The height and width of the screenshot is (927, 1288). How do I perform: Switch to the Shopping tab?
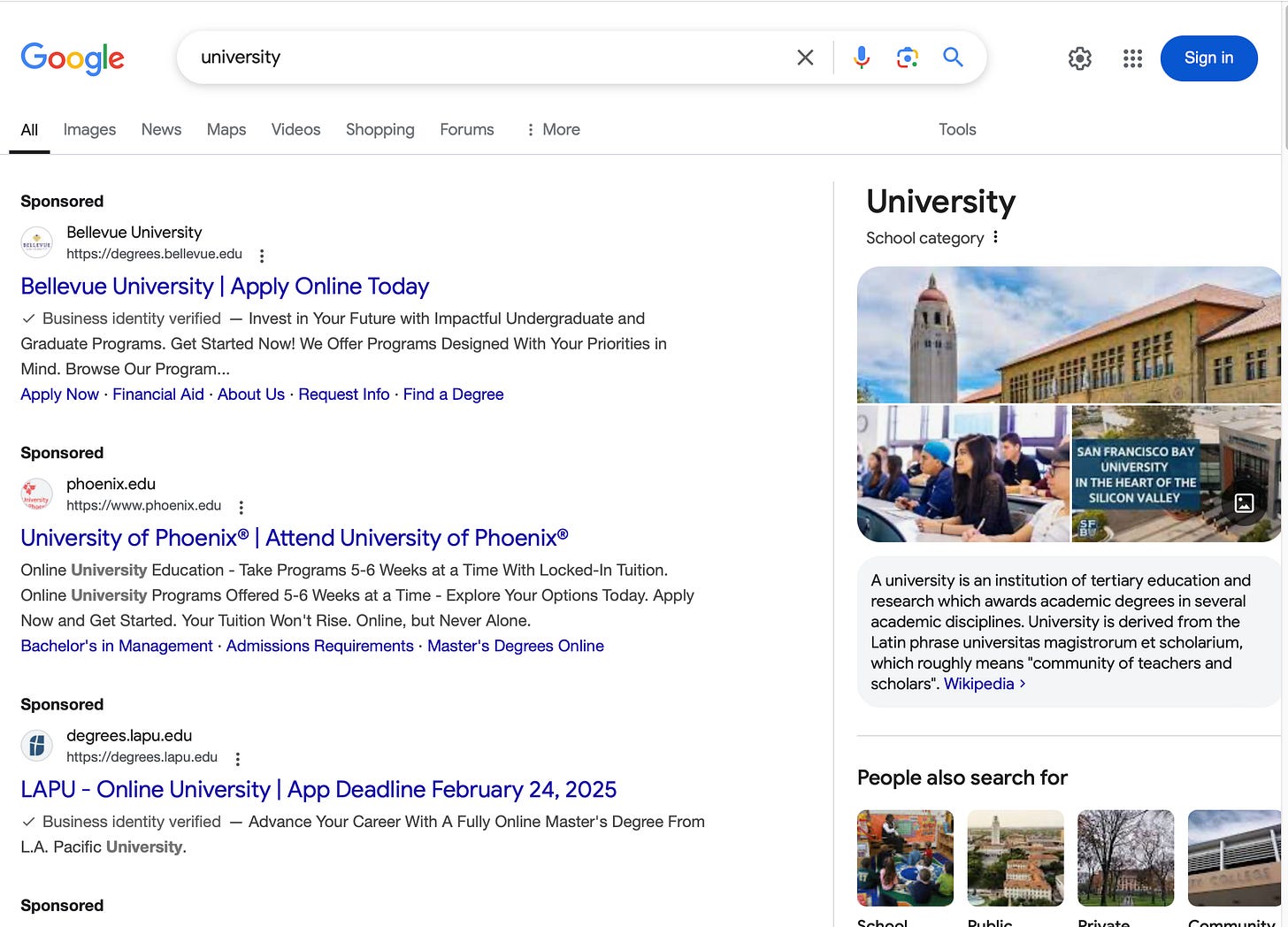[x=379, y=129]
